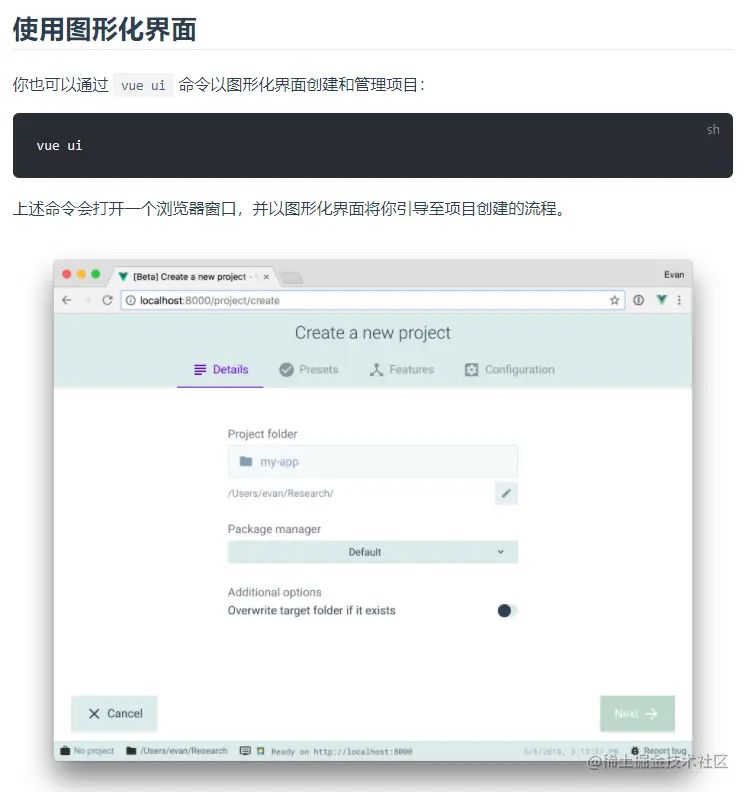Viewport: 750px width, 792px height.
Task: Click the /Users/evan/Research/ path under folder field
Action: coord(280,493)
